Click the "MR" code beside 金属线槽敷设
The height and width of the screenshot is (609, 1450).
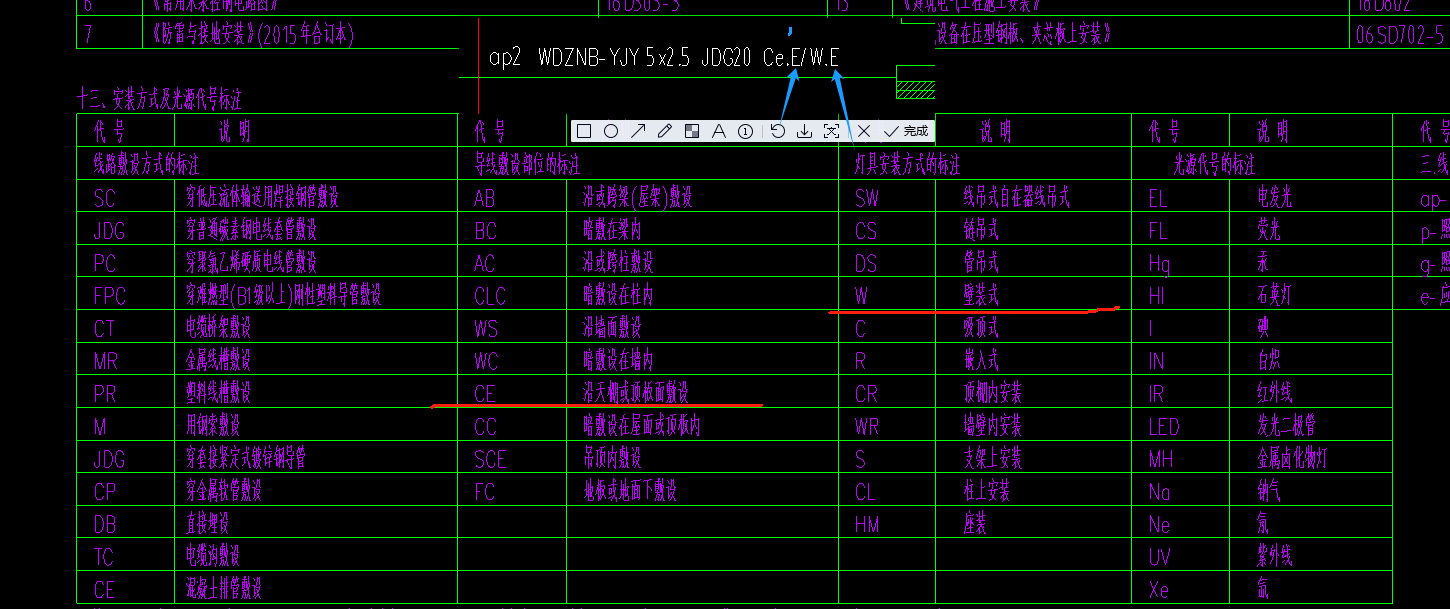click(x=106, y=361)
